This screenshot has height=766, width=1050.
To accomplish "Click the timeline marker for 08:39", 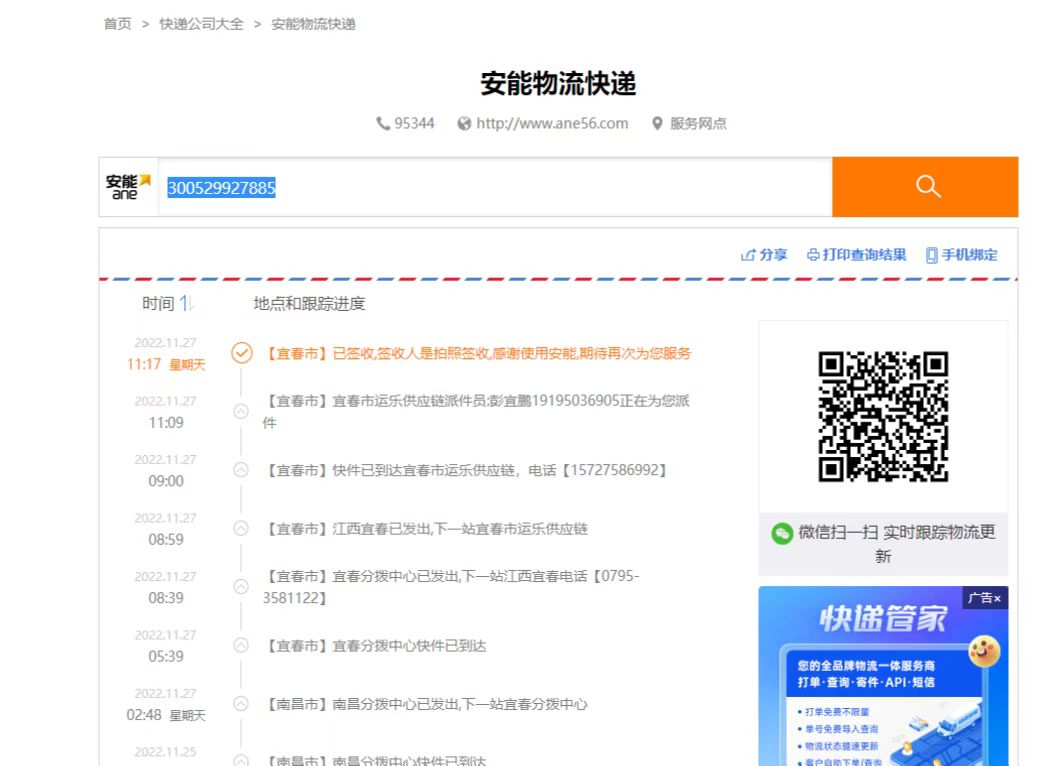I will [x=241, y=587].
